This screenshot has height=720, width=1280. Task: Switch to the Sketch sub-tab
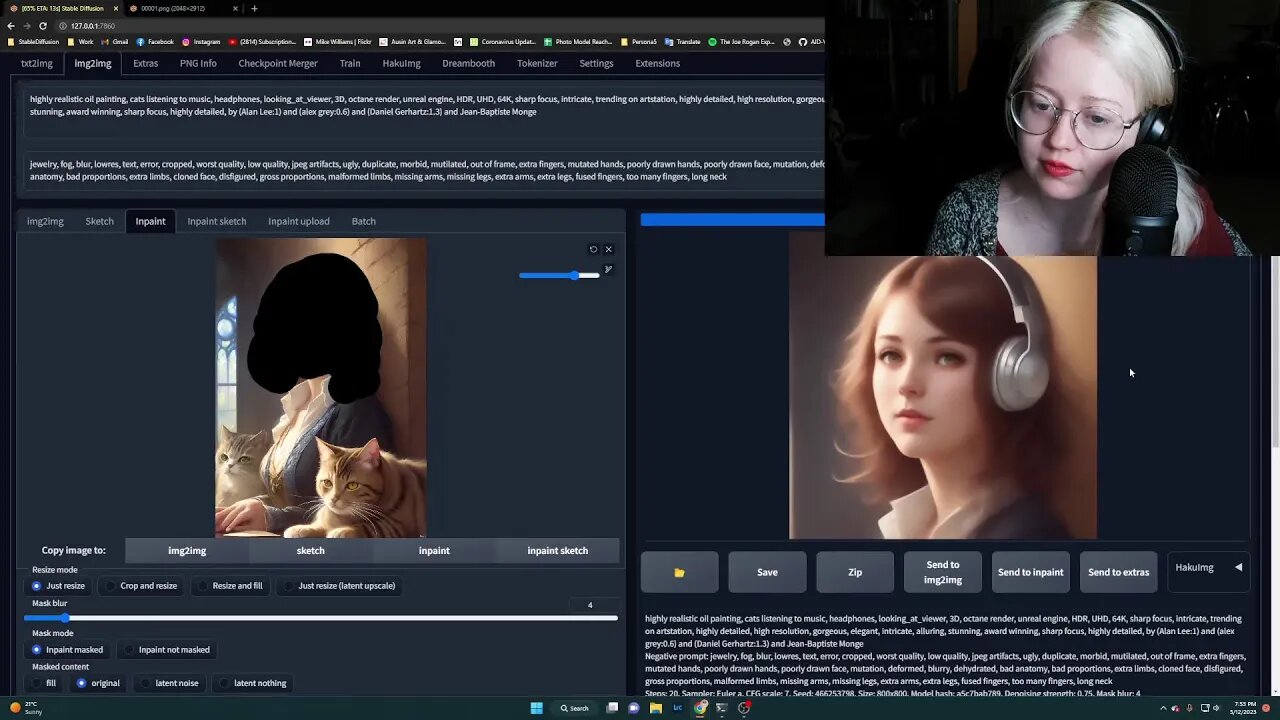click(x=99, y=221)
